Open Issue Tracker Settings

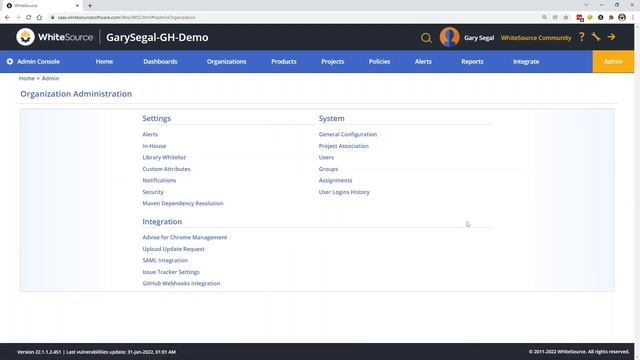171,272
